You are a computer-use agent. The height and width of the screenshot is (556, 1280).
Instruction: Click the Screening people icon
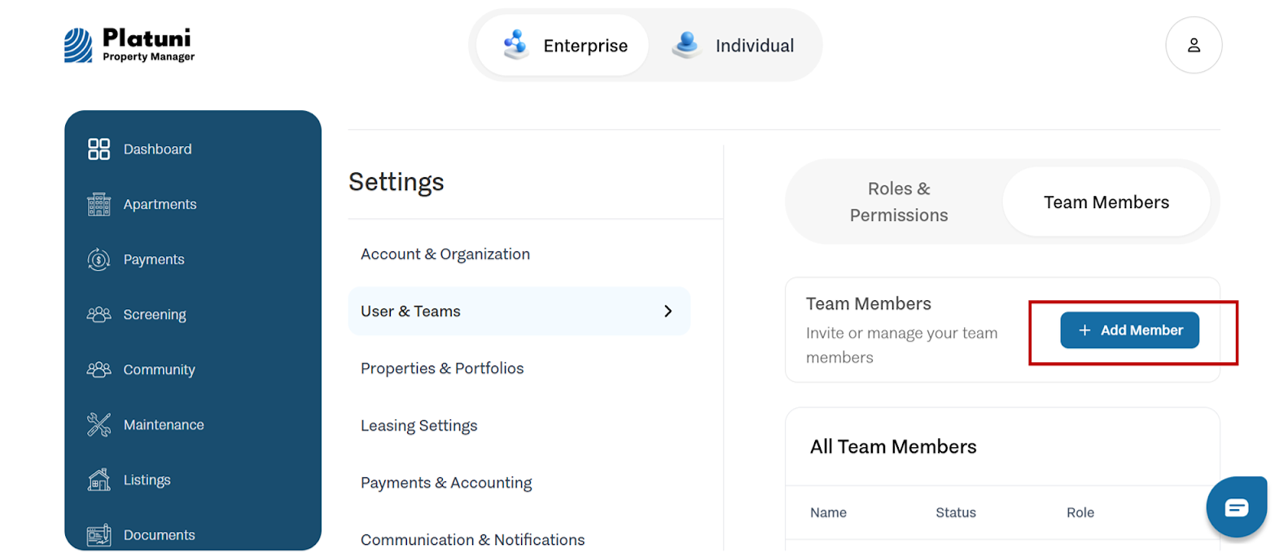pyautogui.click(x=99, y=314)
